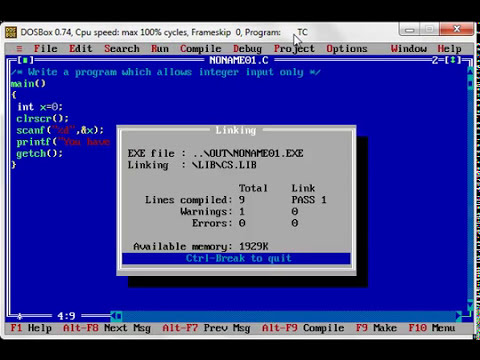Click the vertical scrollbar down arrow
Viewport: 480px width, 360px height.
(470, 305)
